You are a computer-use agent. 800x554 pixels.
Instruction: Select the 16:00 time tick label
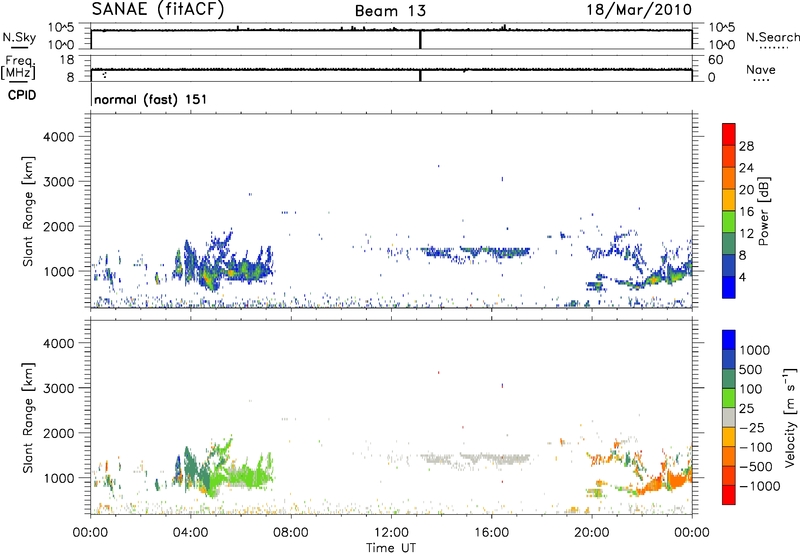coord(491,533)
